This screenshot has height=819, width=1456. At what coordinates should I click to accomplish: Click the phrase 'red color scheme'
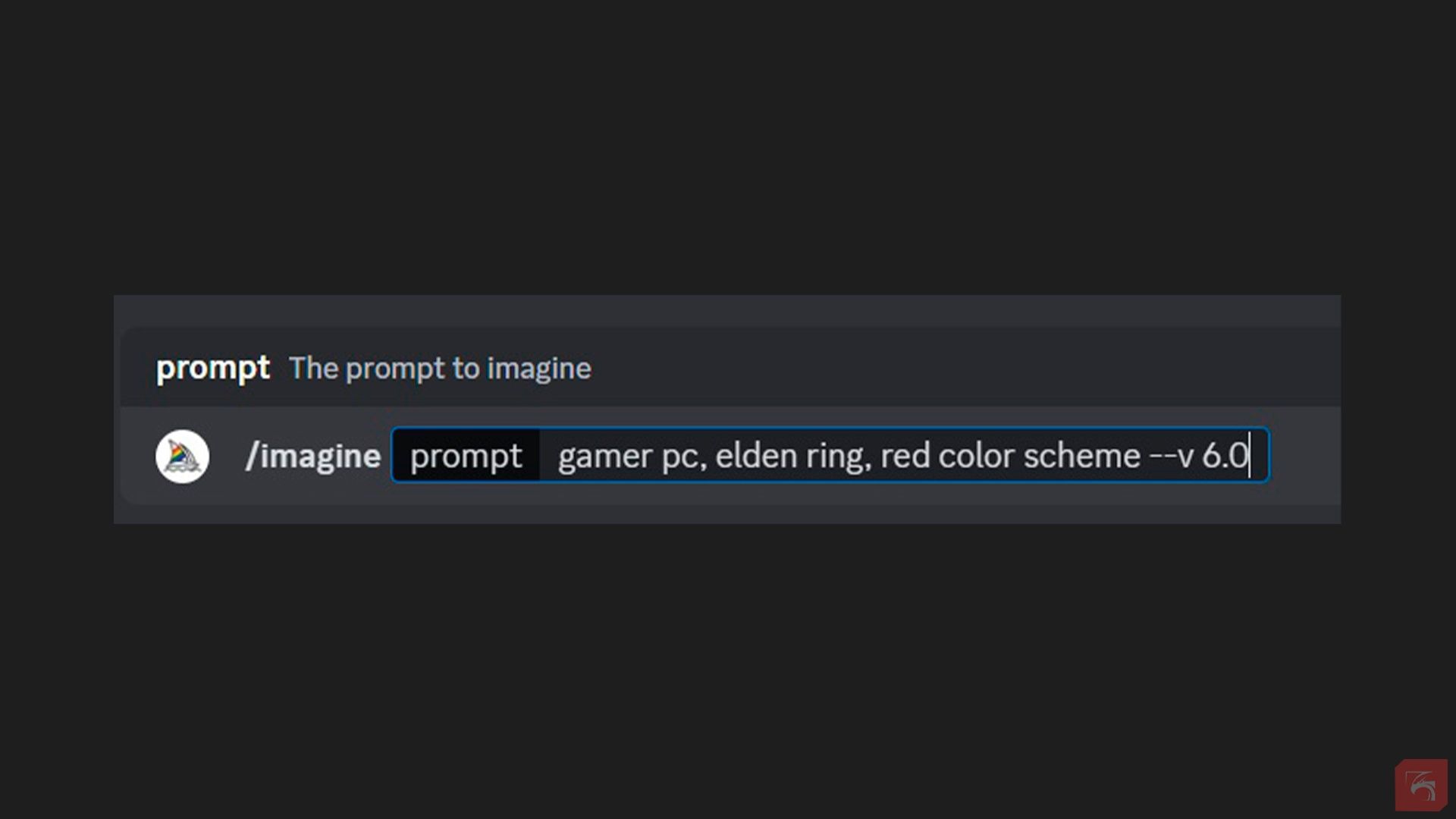1010,457
